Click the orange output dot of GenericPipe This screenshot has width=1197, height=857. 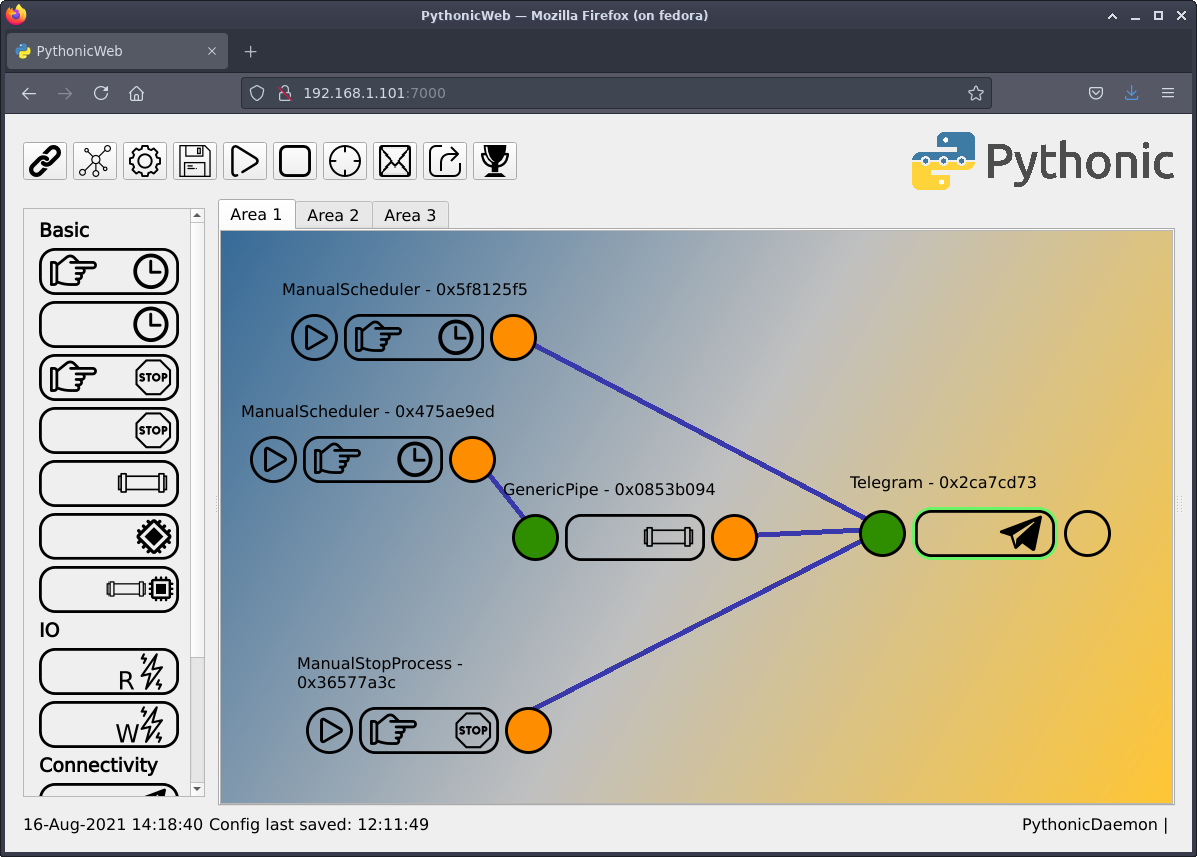[735, 537]
